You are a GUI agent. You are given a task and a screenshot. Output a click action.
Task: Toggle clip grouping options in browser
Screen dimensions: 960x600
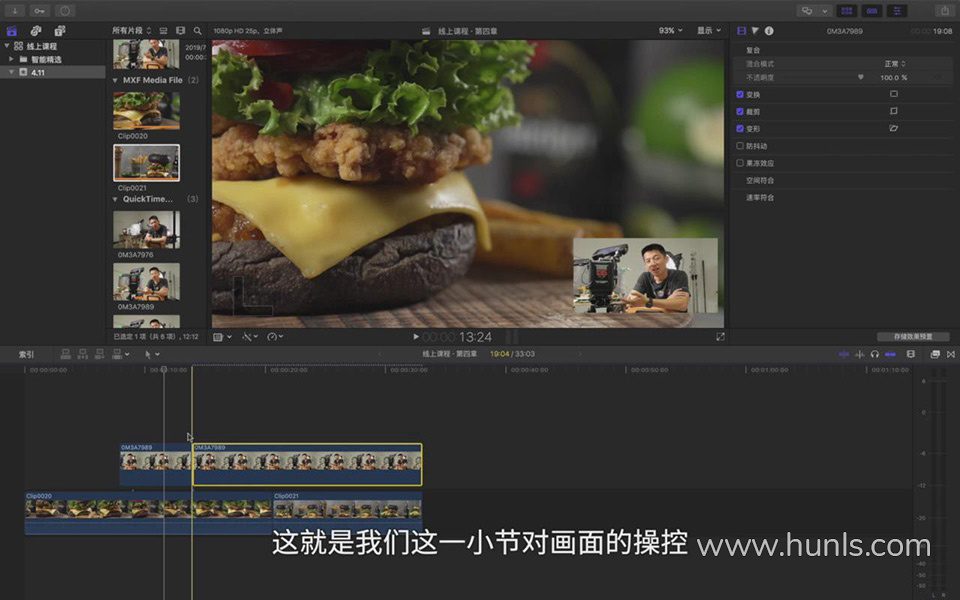click(163, 31)
